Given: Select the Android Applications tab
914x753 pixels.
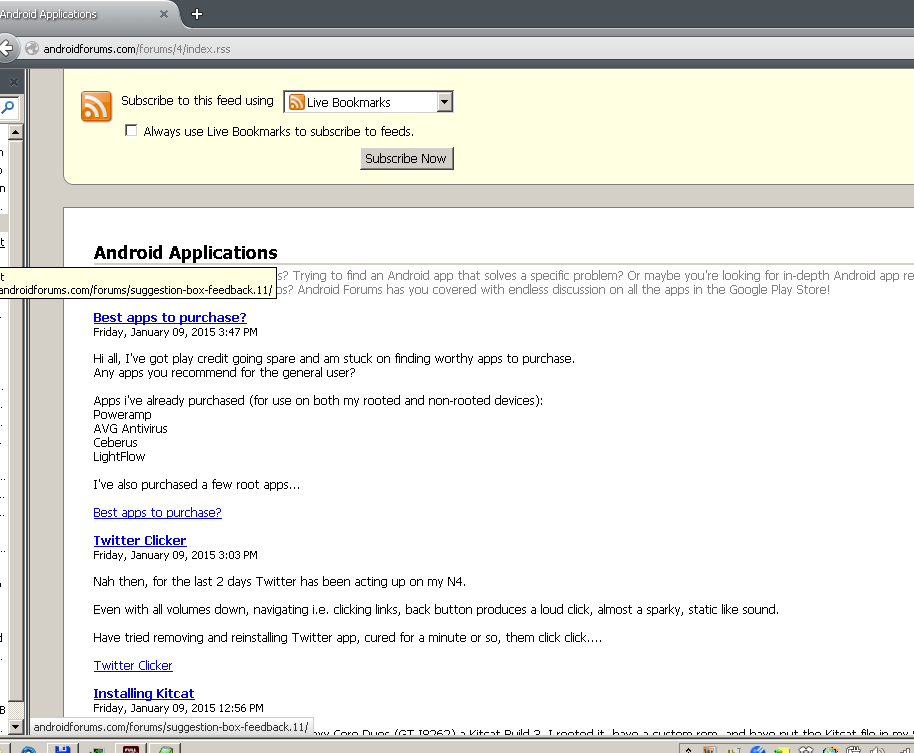Looking at the screenshot, I should tap(60, 14).
